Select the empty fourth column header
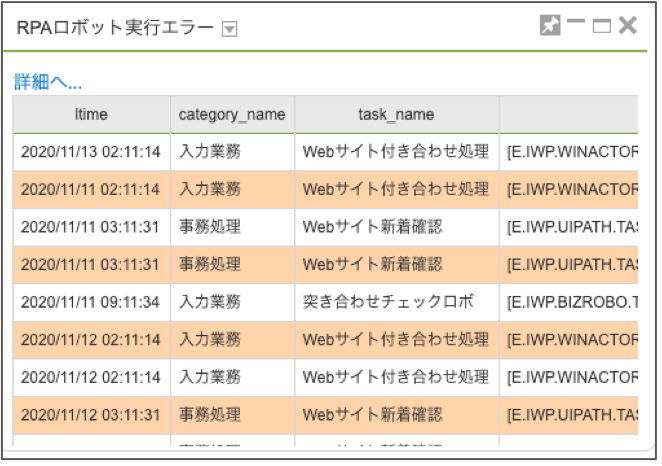The width and height of the screenshot is (662, 466). click(x=569, y=114)
